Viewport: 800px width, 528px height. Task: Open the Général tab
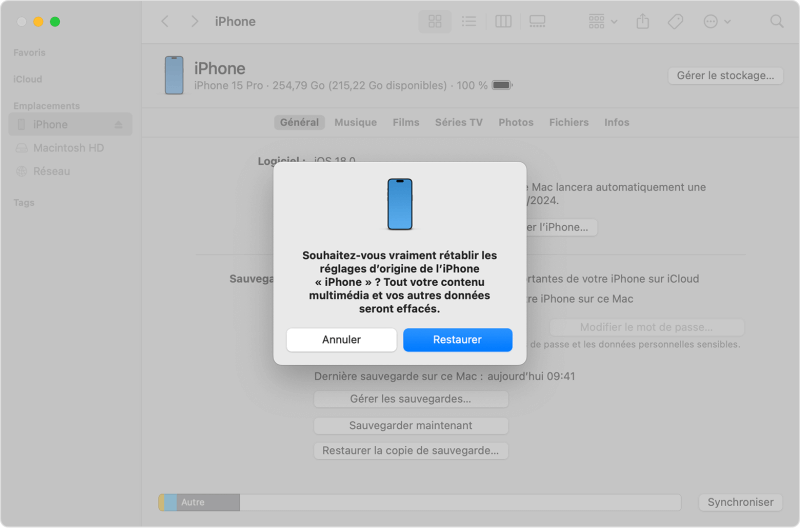(299, 122)
